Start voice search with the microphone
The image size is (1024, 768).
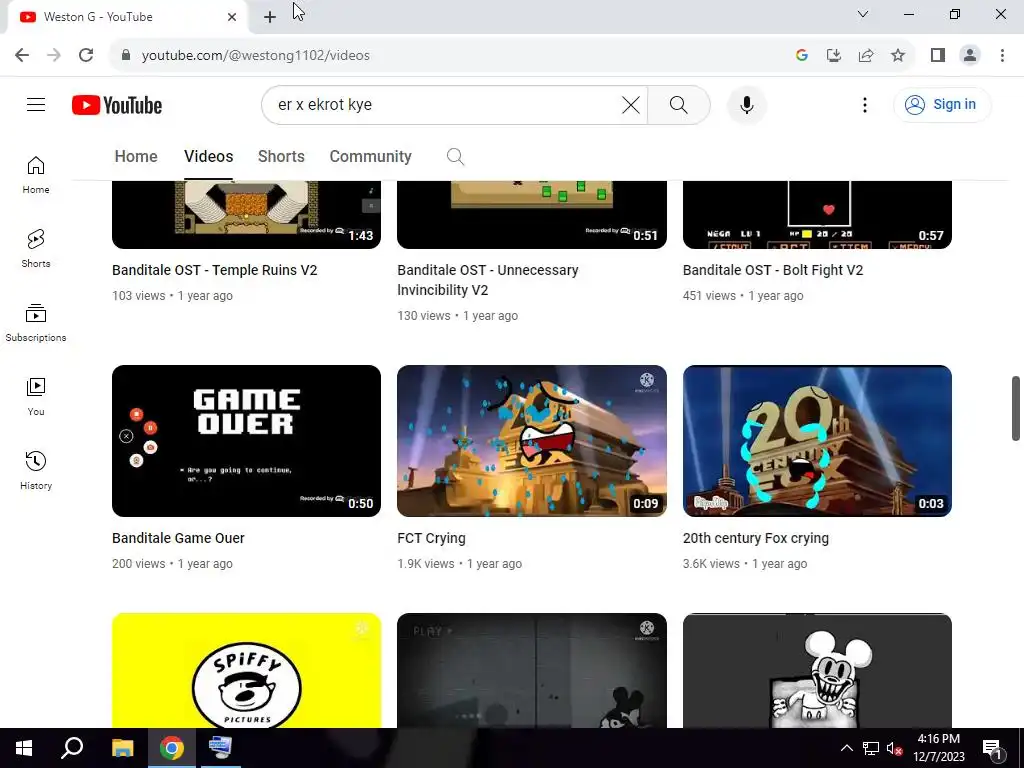pyautogui.click(x=746, y=104)
